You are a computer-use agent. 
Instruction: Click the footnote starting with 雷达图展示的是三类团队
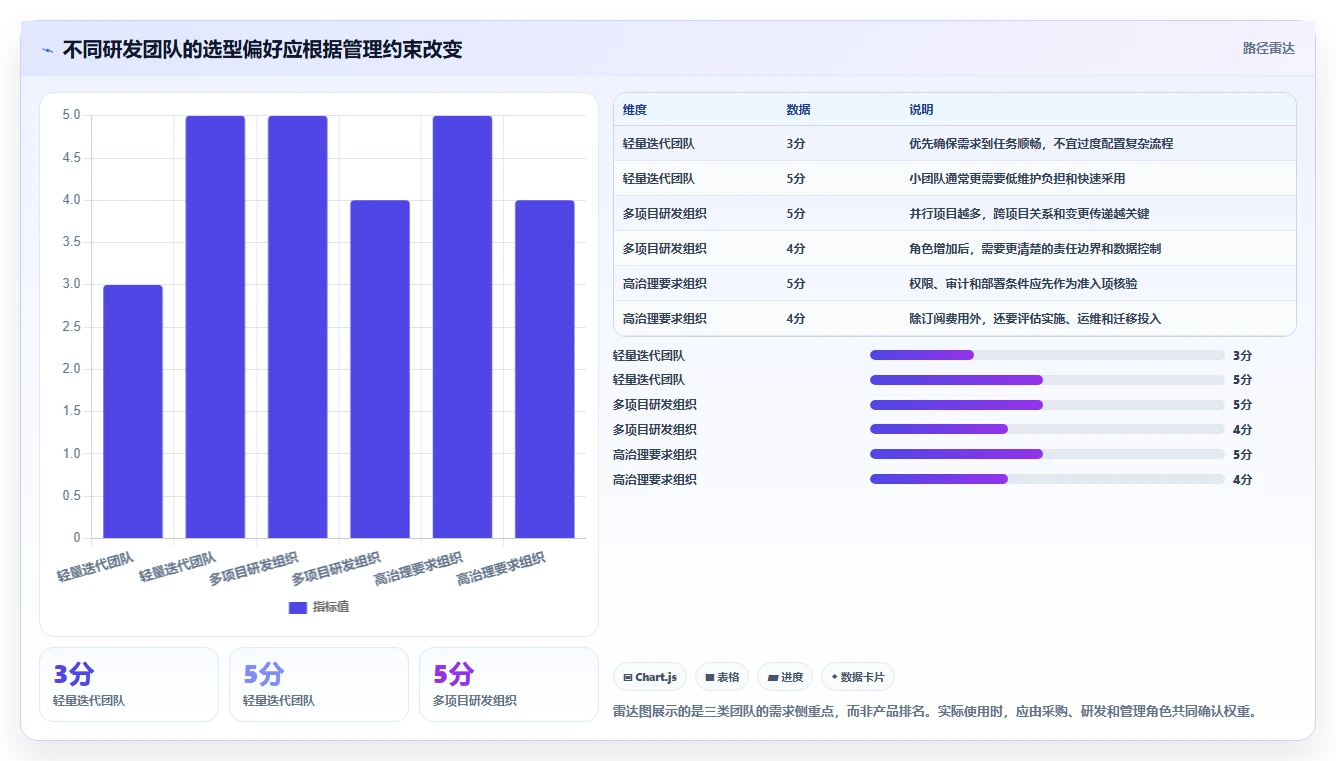(x=934, y=712)
